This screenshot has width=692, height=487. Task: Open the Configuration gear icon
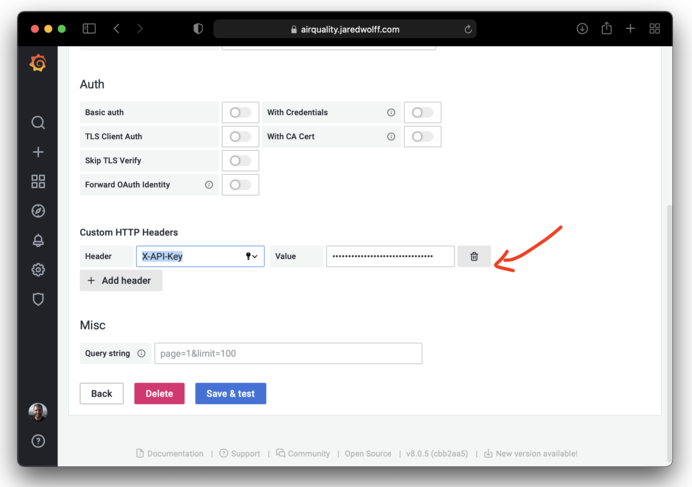coord(38,269)
